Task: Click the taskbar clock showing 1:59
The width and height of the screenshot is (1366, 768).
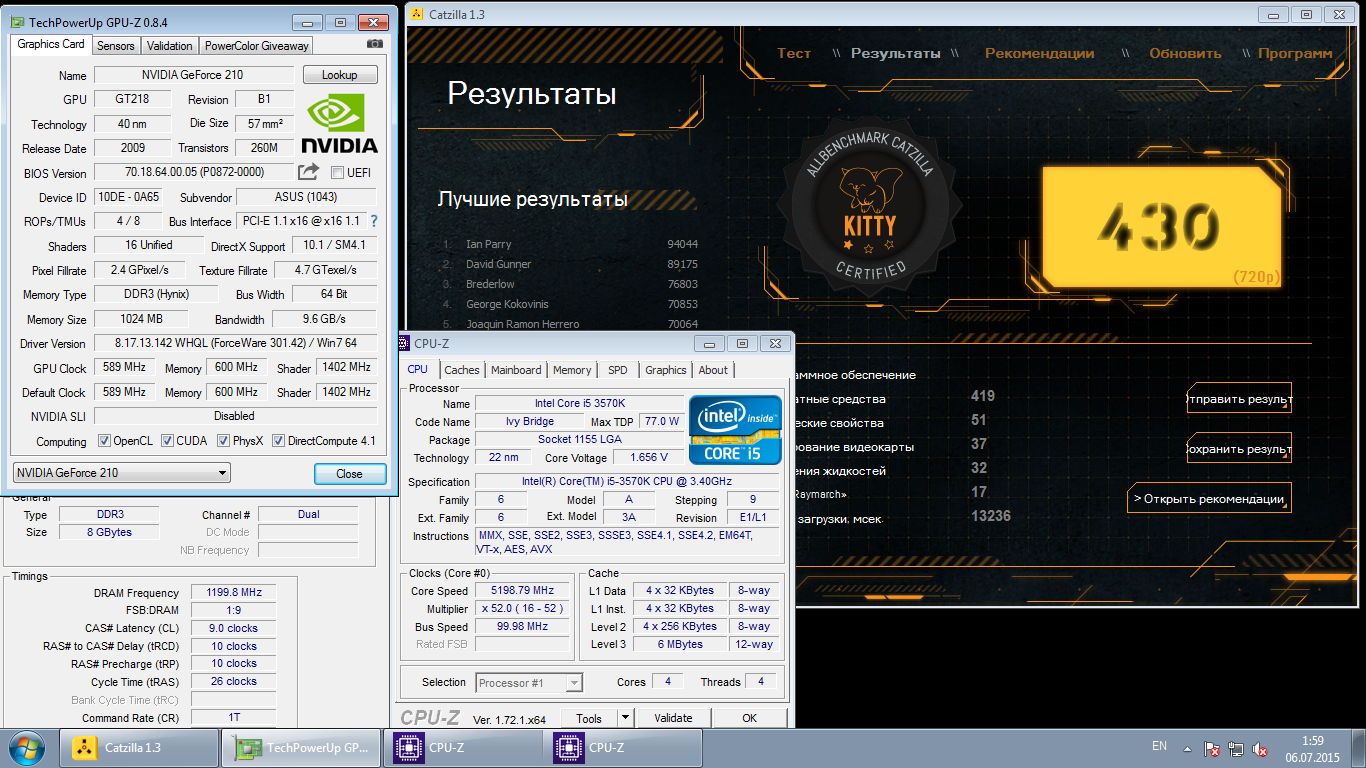Action: pyautogui.click(x=1312, y=741)
